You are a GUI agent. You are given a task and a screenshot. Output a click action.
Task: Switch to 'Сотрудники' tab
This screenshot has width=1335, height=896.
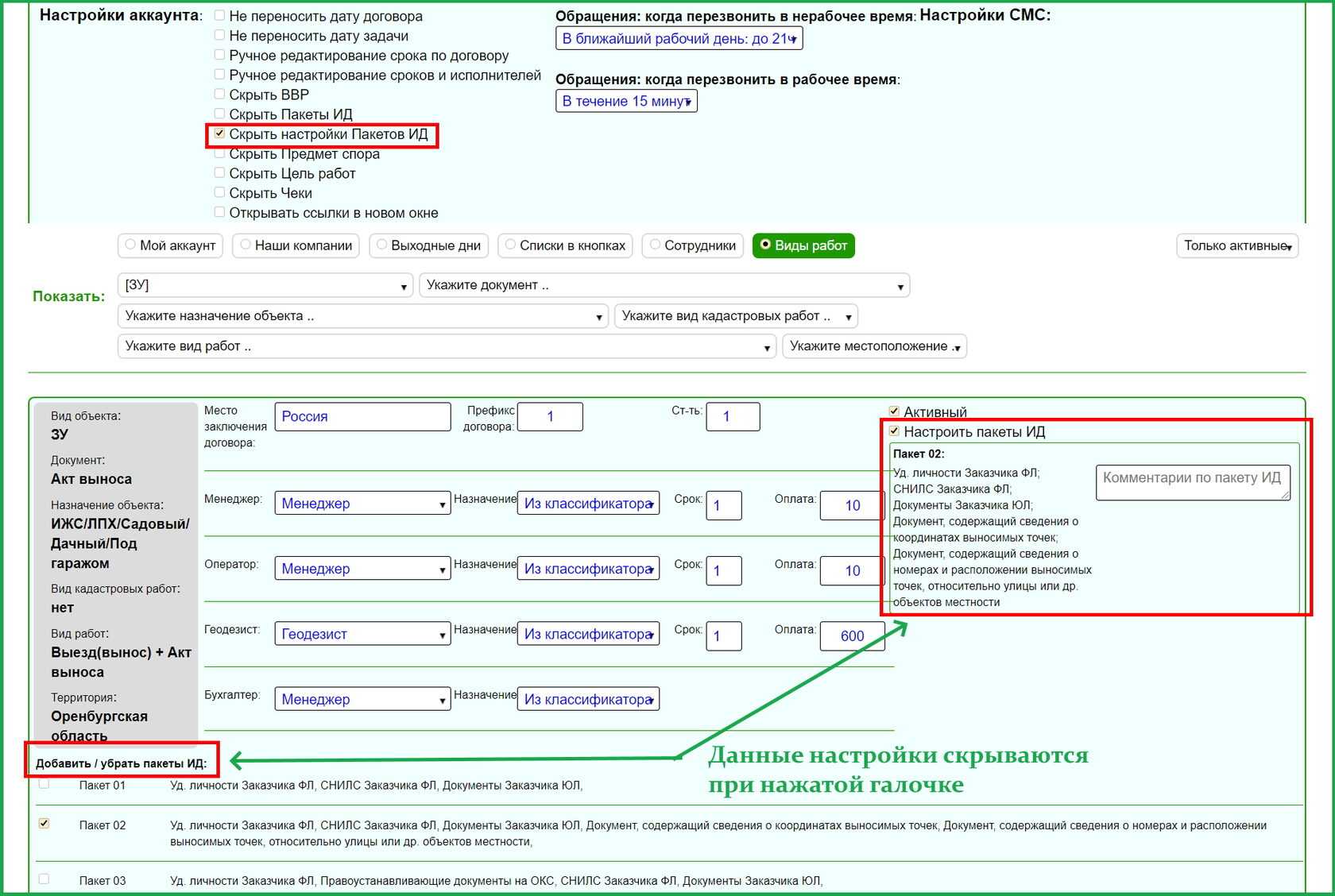point(693,245)
